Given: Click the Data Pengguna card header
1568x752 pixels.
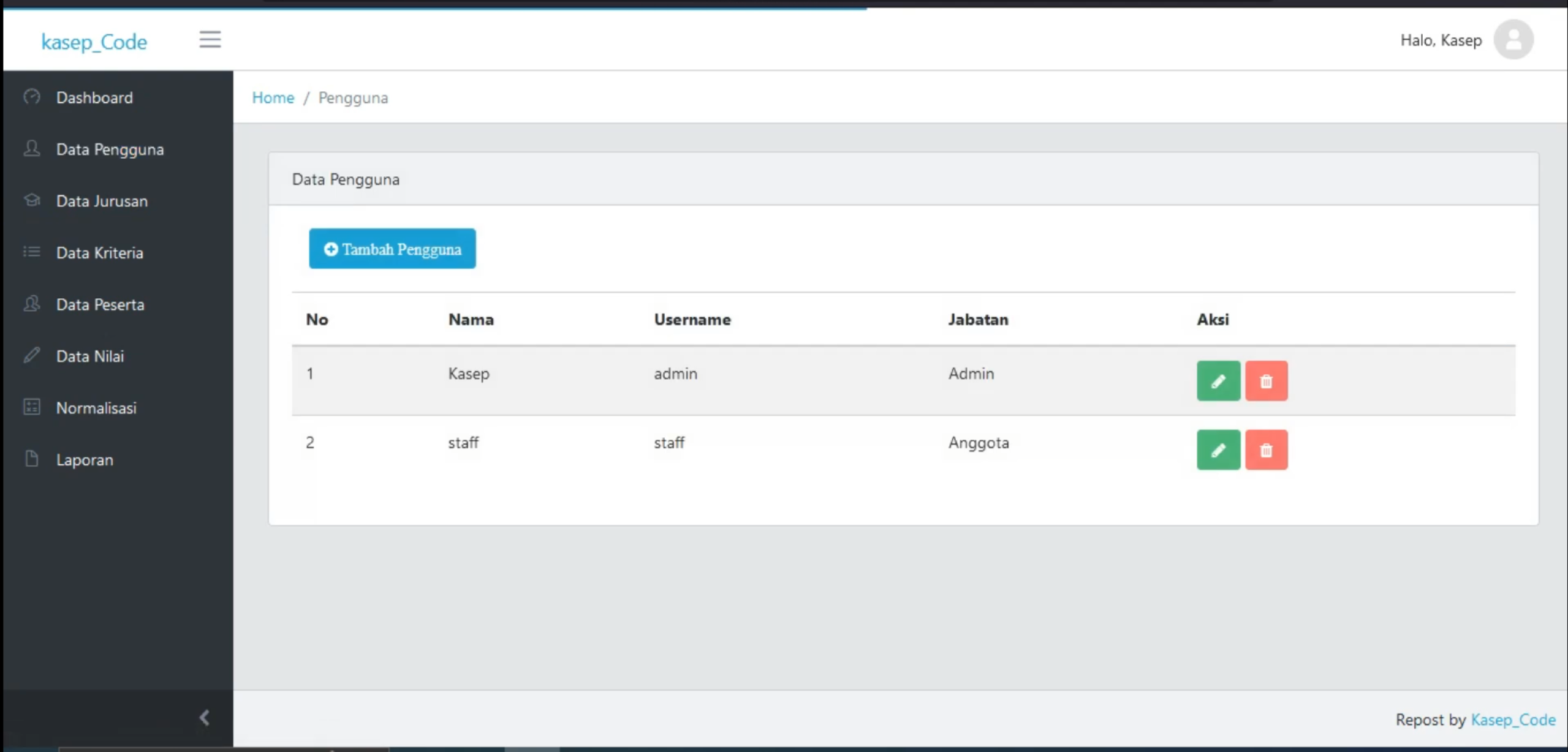Looking at the screenshot, I should click(x=903, y=179).
